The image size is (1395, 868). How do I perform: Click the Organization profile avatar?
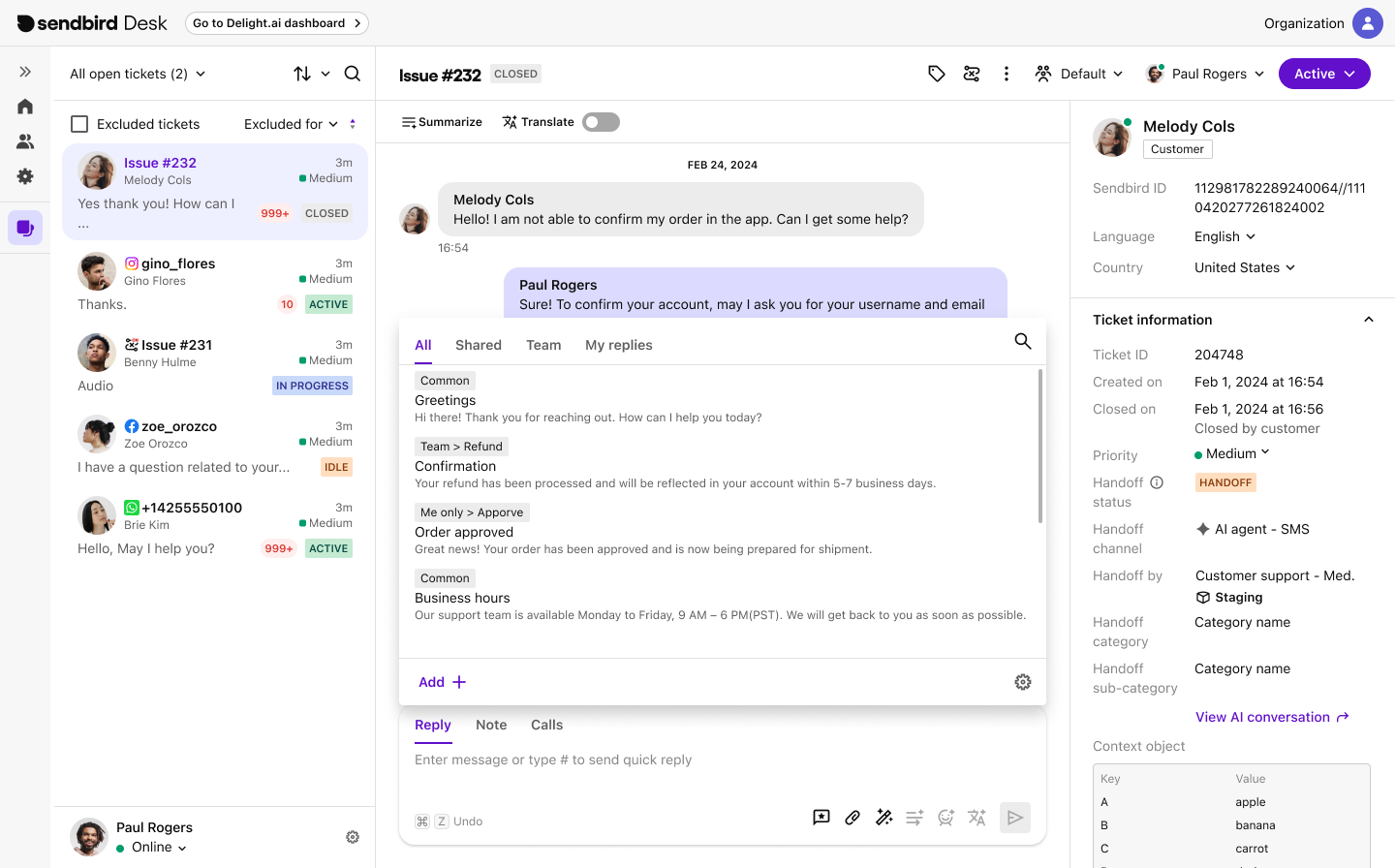(1368, 23)
